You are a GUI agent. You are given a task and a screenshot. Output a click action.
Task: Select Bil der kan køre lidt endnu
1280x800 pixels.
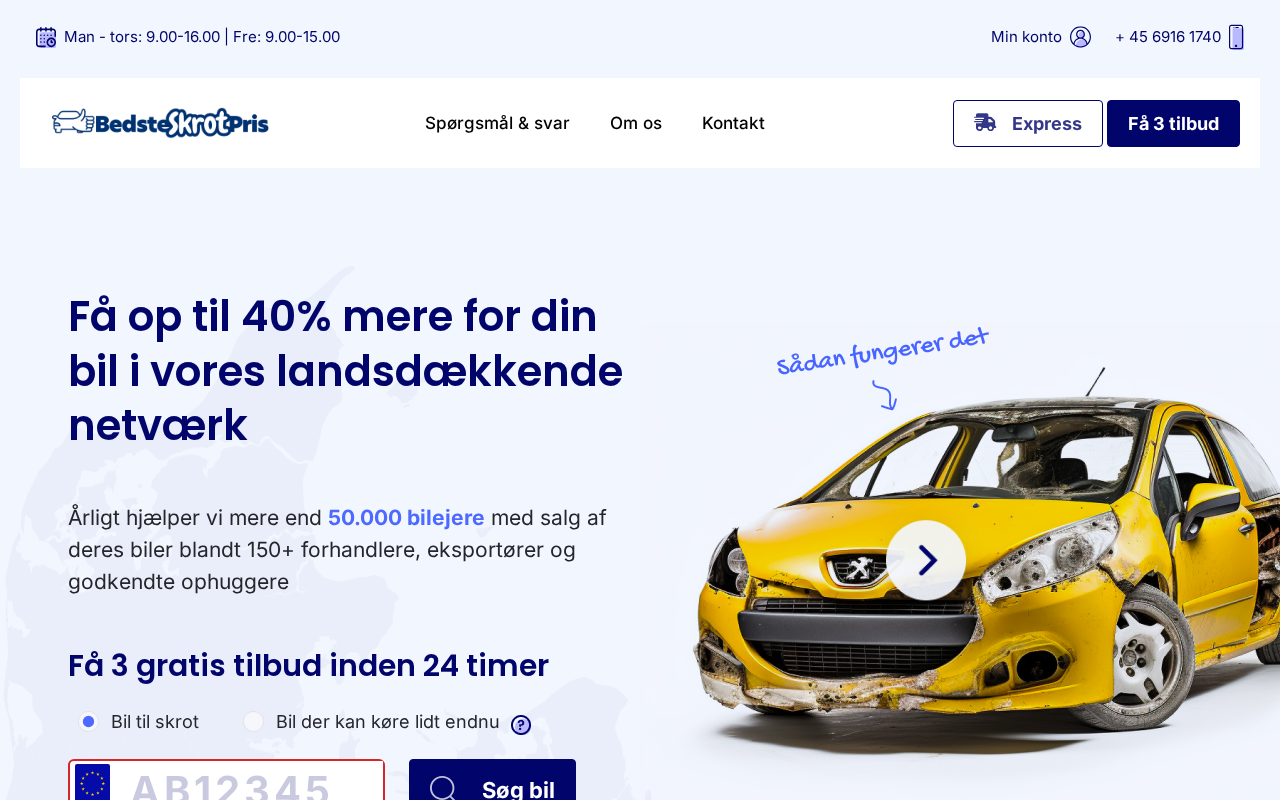tap(254, 721)
